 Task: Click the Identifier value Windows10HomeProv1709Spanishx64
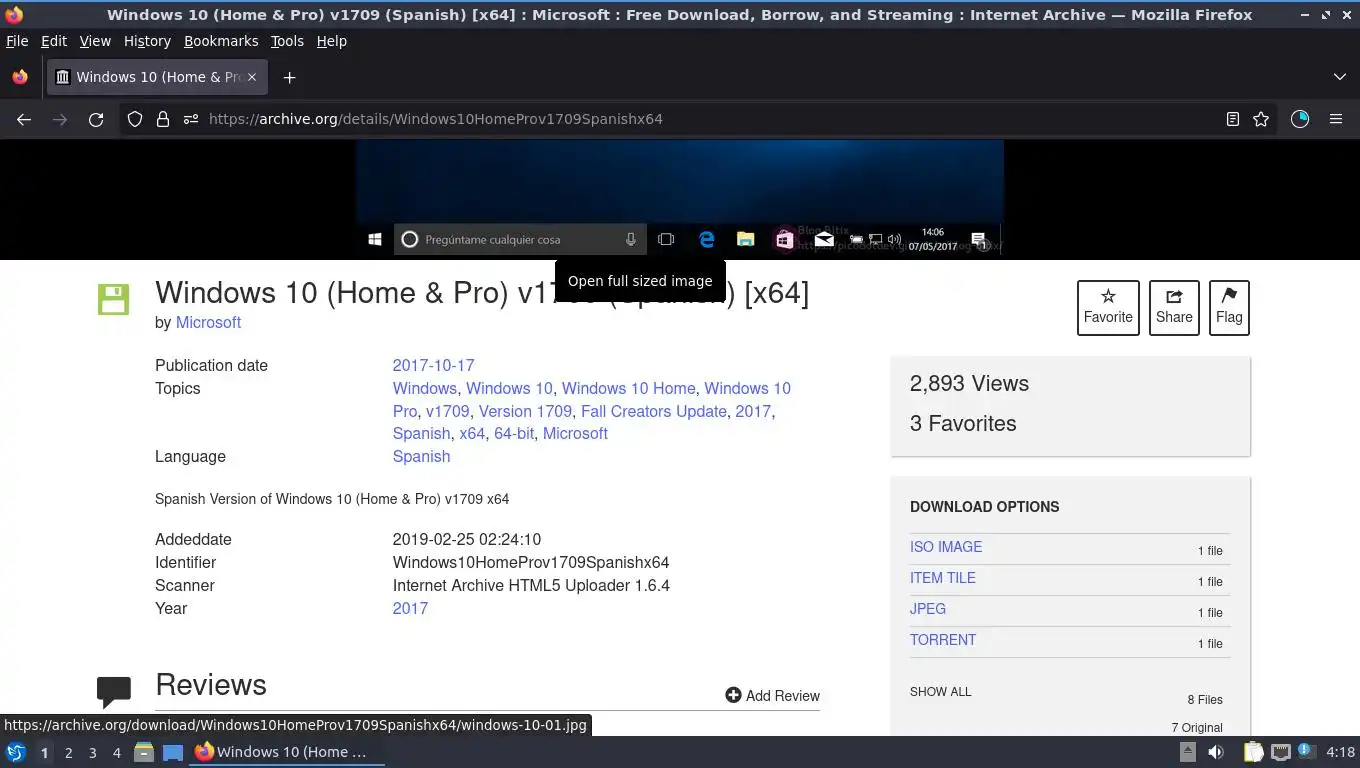point(531,562)
